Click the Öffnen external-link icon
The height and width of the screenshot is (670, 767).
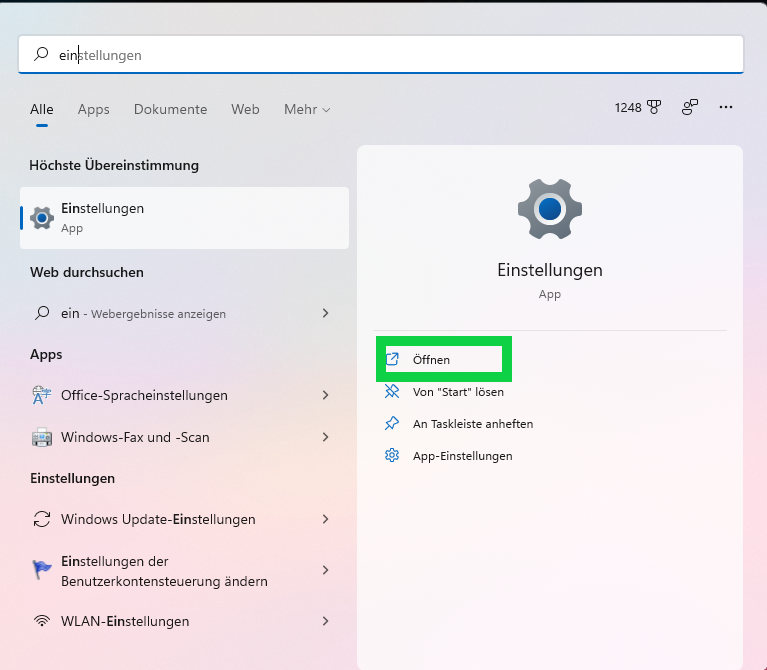[392, 359]
